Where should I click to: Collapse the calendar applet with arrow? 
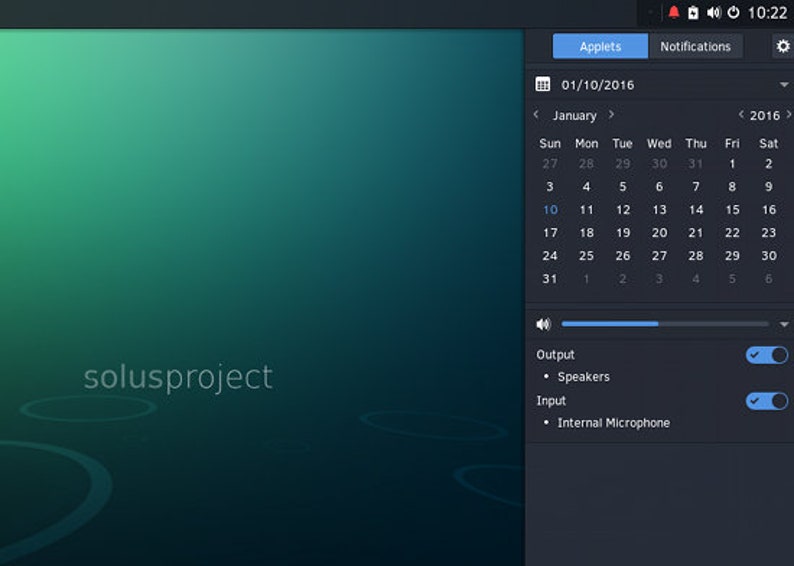tap(784, 85)
